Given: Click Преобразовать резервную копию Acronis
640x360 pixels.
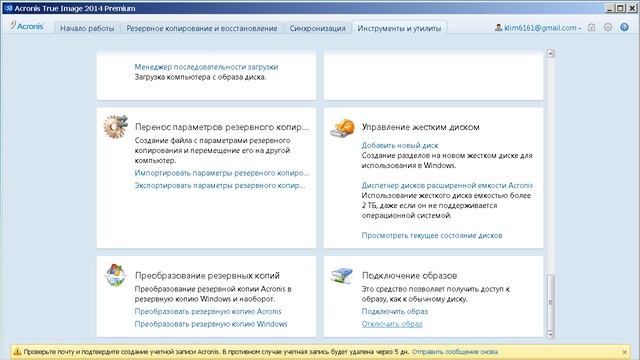Looking at the screenshot, I should [x=208, y=311].
